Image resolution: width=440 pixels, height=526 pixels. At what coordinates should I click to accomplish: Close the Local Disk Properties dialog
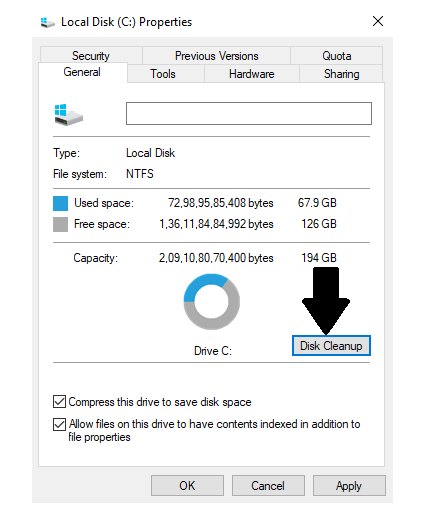point(378,21)
